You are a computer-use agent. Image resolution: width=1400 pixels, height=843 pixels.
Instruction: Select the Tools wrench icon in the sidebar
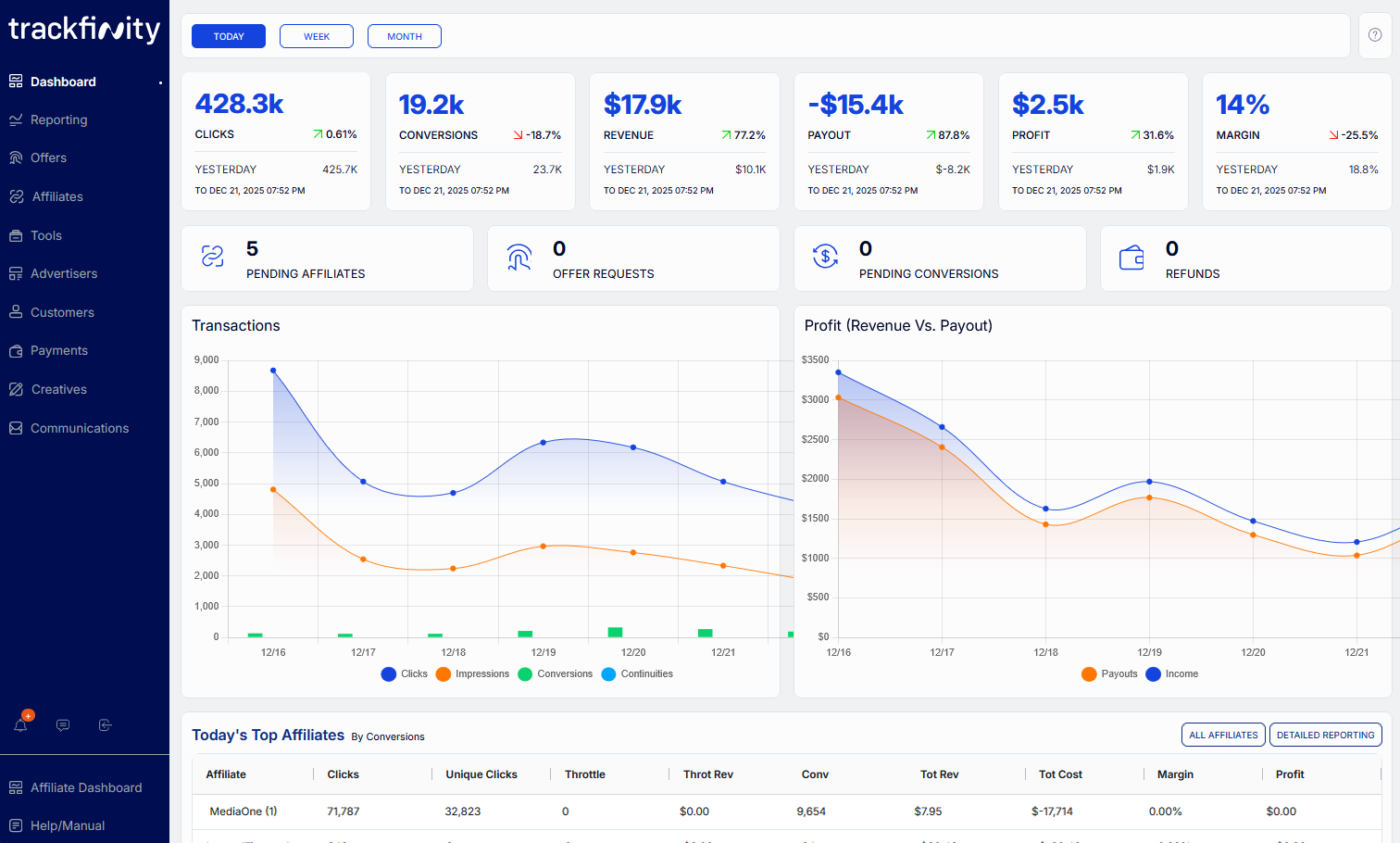[x=16, y=235]
